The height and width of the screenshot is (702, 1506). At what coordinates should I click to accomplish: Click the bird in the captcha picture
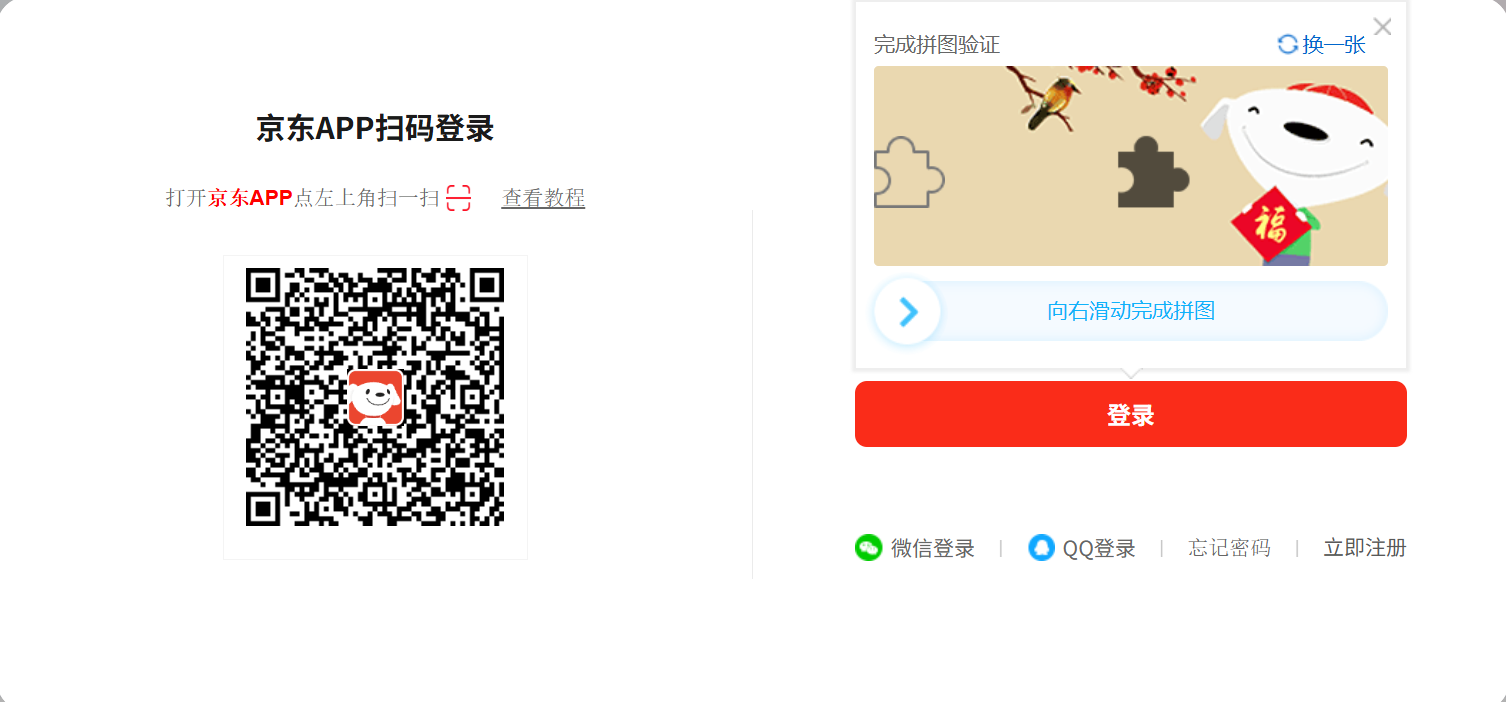coord(1051,100)
